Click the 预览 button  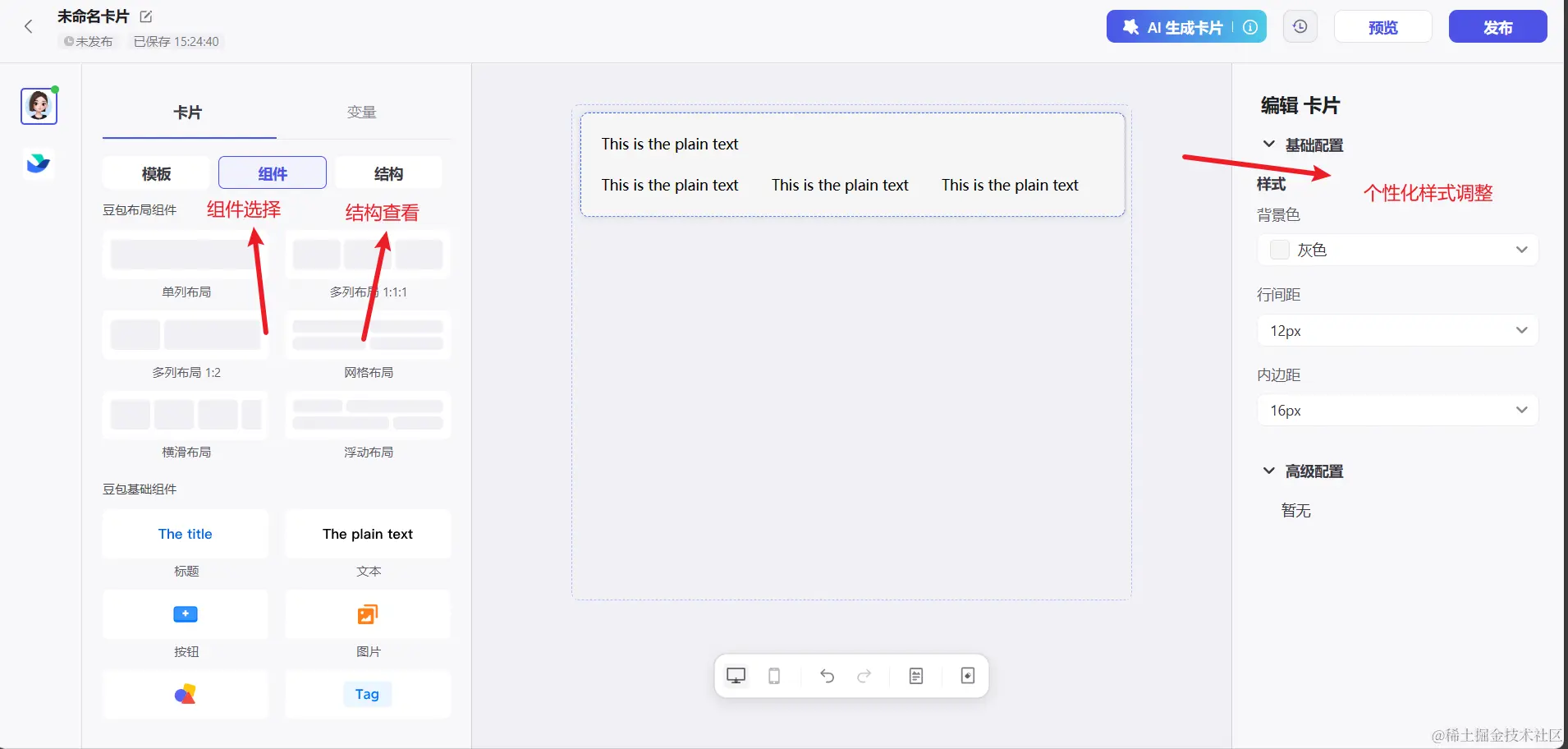coord(1383,27)
